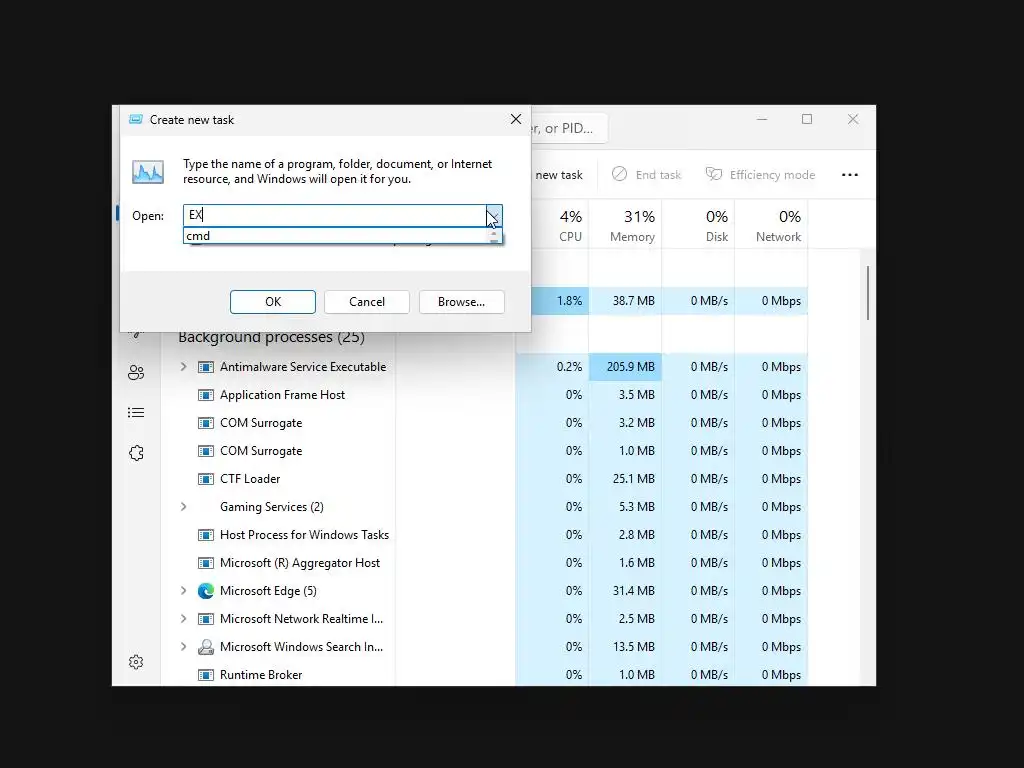Select the Application Frame Host row text

[282, 395]
